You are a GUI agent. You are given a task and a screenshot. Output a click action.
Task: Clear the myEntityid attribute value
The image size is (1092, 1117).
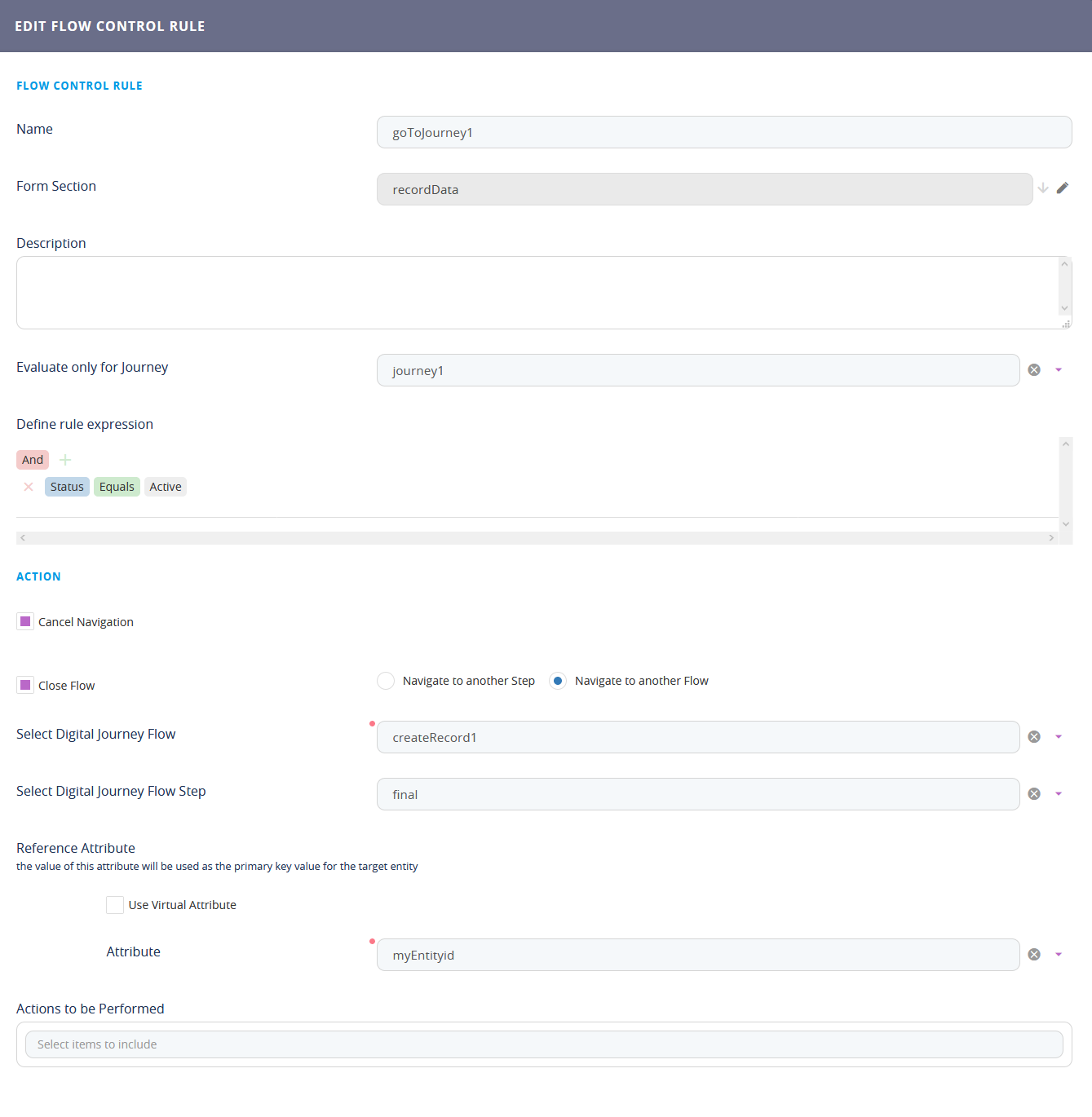pyautogui.click(x=1033, y=955)
